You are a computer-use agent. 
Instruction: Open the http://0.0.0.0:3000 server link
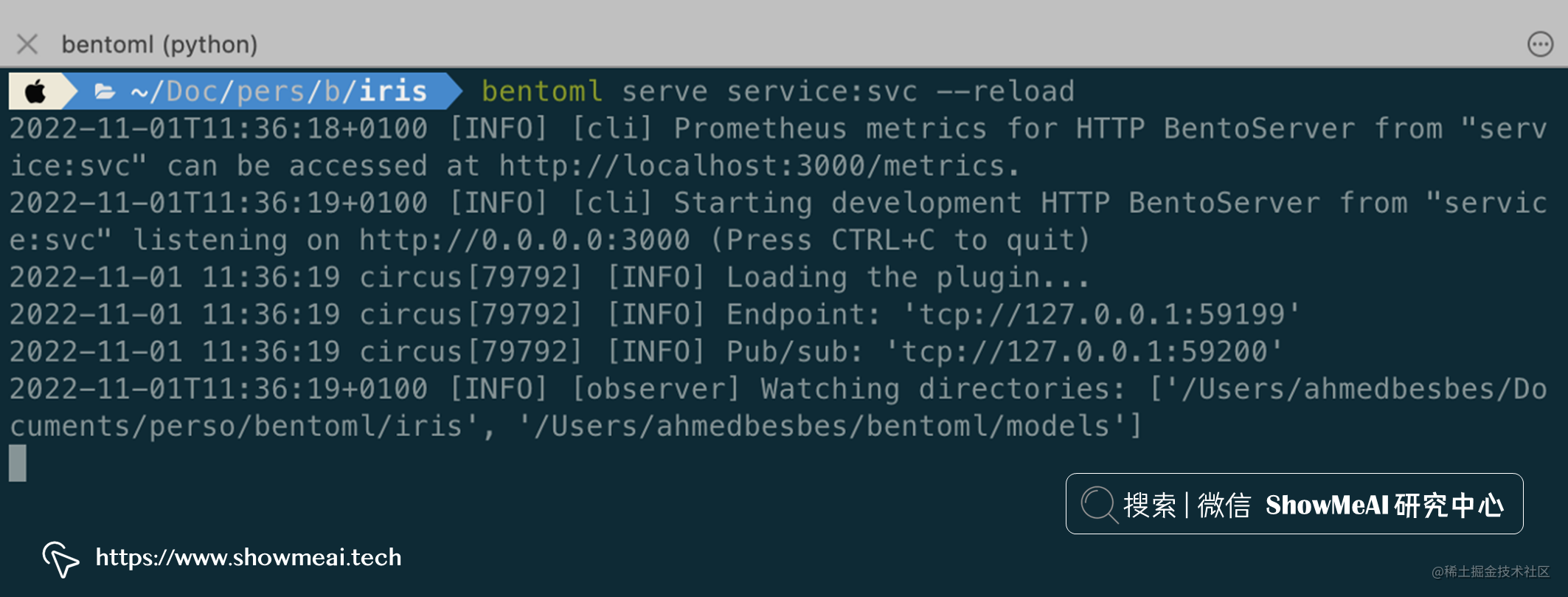[524, 241]
